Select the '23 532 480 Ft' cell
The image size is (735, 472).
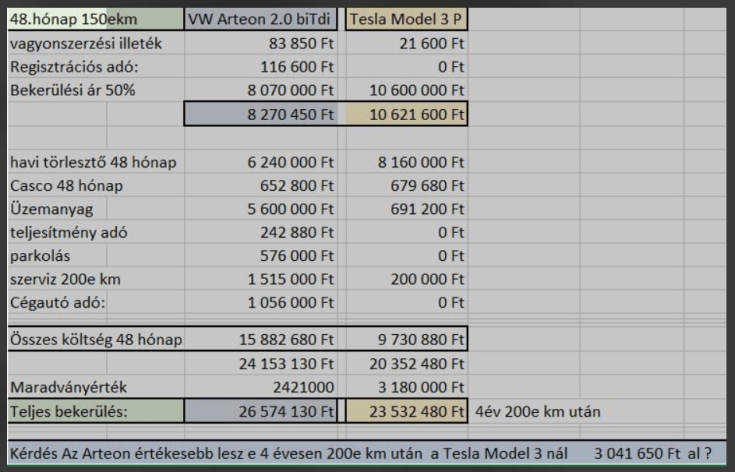tap(407, 412)
